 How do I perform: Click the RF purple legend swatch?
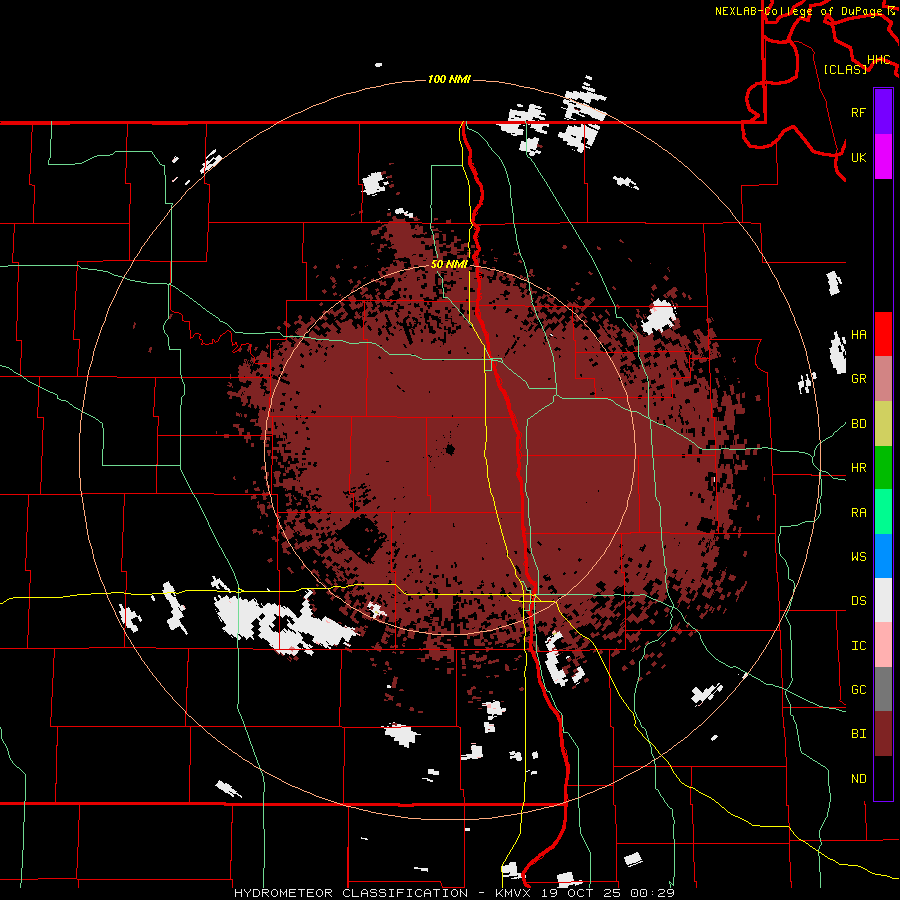pos(883,112)
